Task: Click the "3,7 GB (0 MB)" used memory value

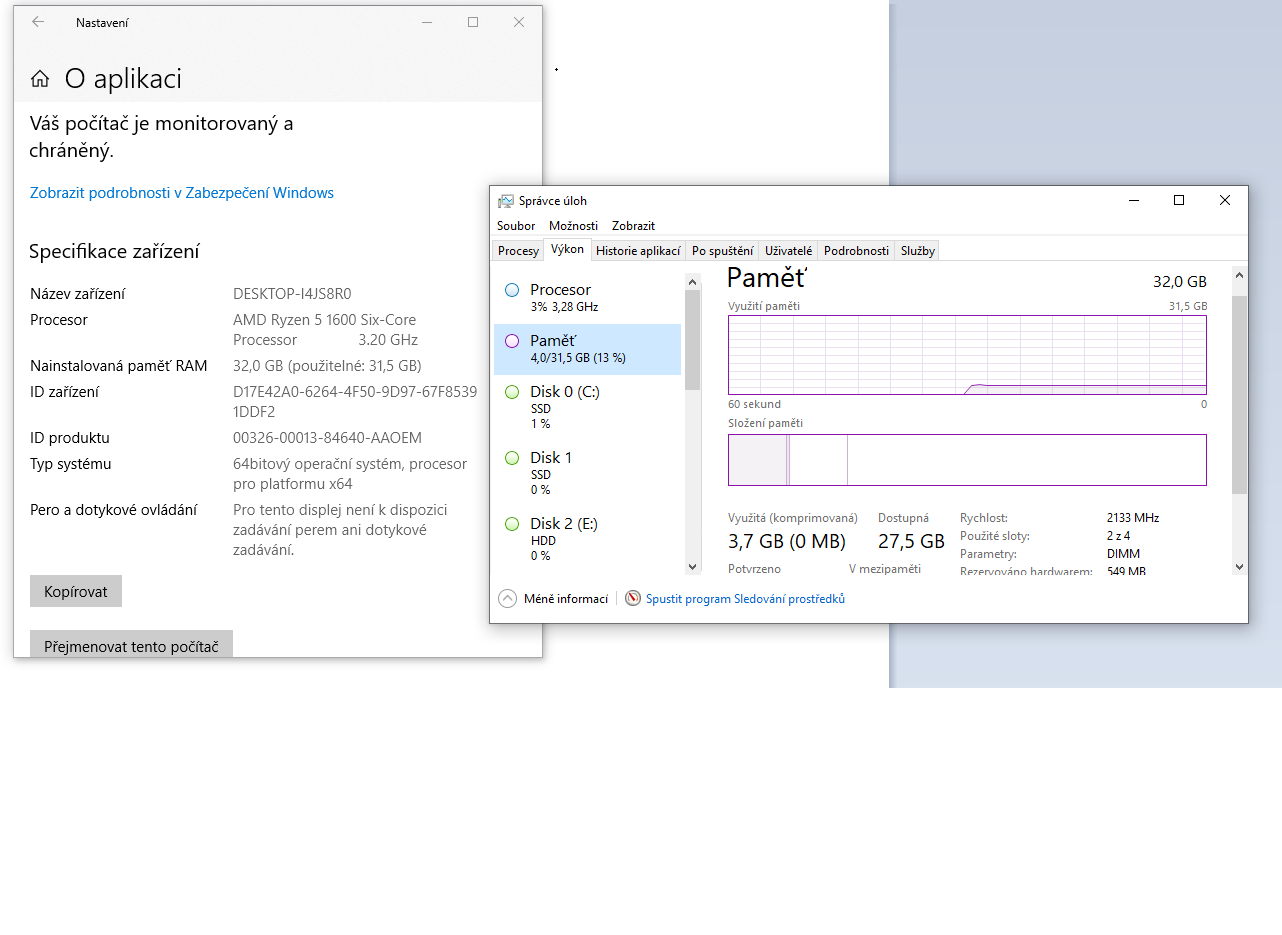Action: (787, 541)
